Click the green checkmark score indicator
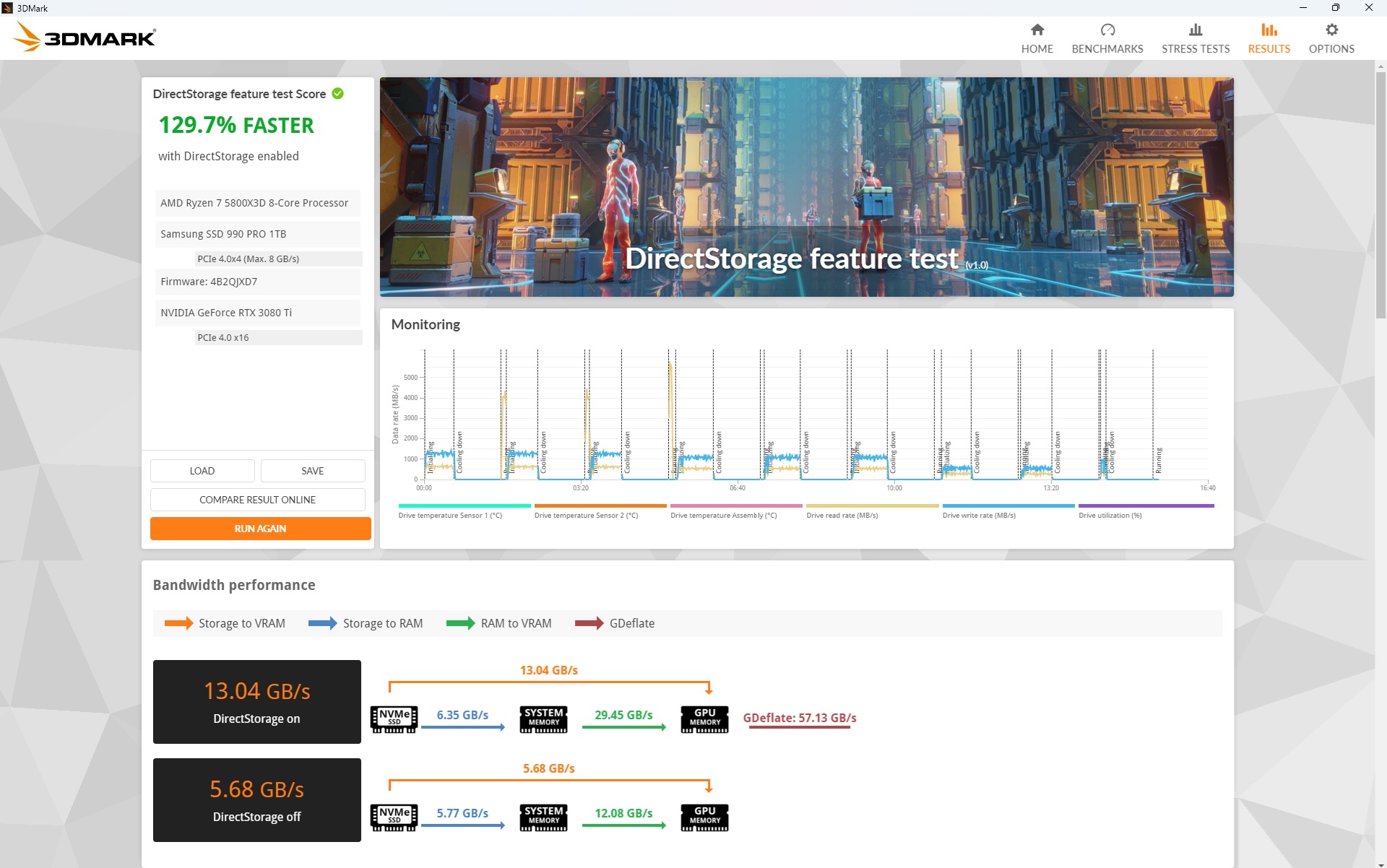 [x=339, y=94]
